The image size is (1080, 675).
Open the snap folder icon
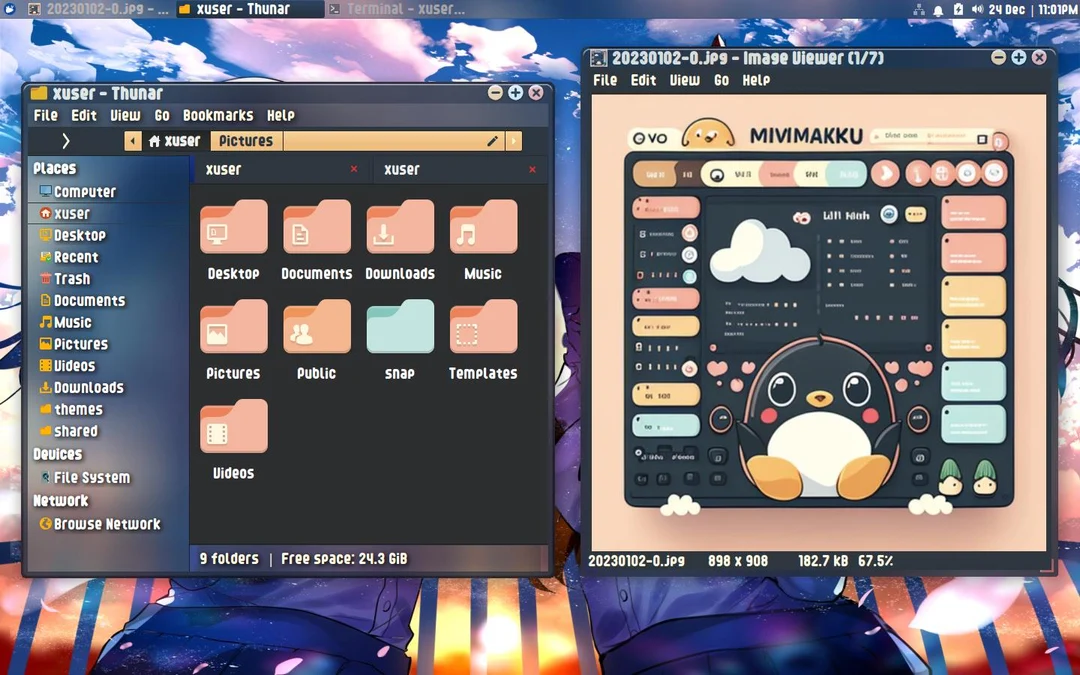click(399, 326)
